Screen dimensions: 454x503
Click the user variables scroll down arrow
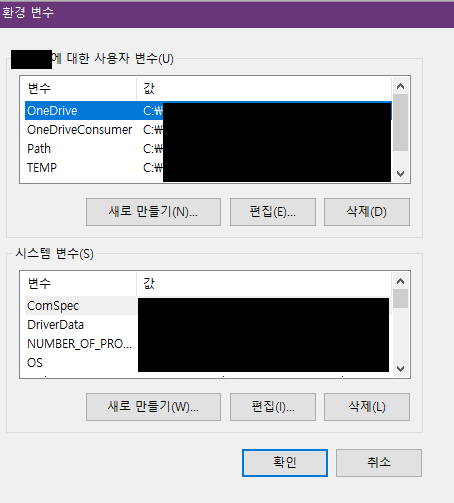tap(401, 174)
